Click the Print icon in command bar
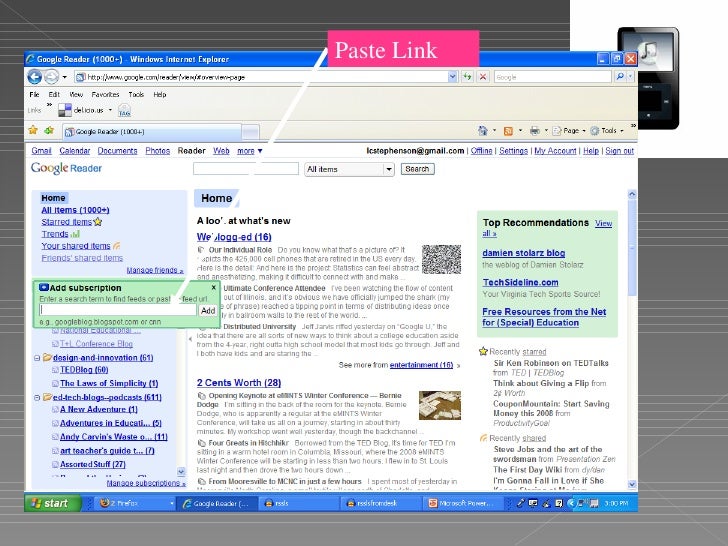The image size is (728, 546). (x=535, y=131)
